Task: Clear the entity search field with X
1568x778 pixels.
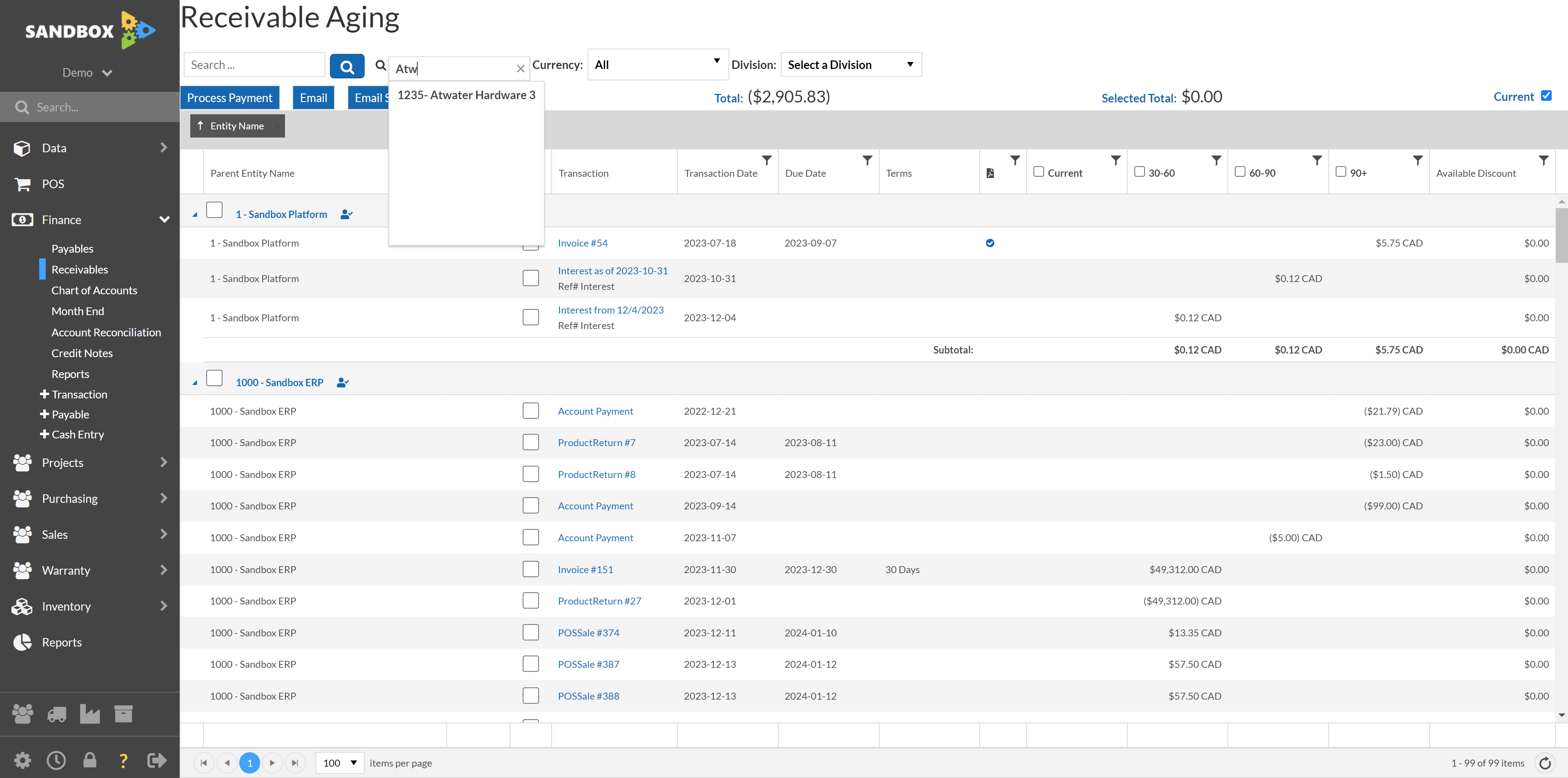Action: [521, 69]
